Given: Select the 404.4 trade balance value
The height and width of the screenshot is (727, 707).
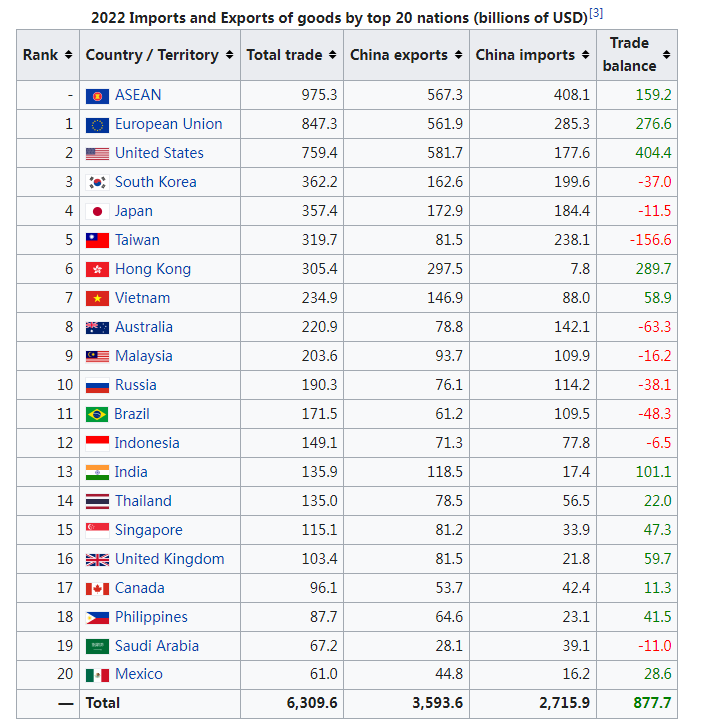Looking at the screenshot, I should 653,153.
